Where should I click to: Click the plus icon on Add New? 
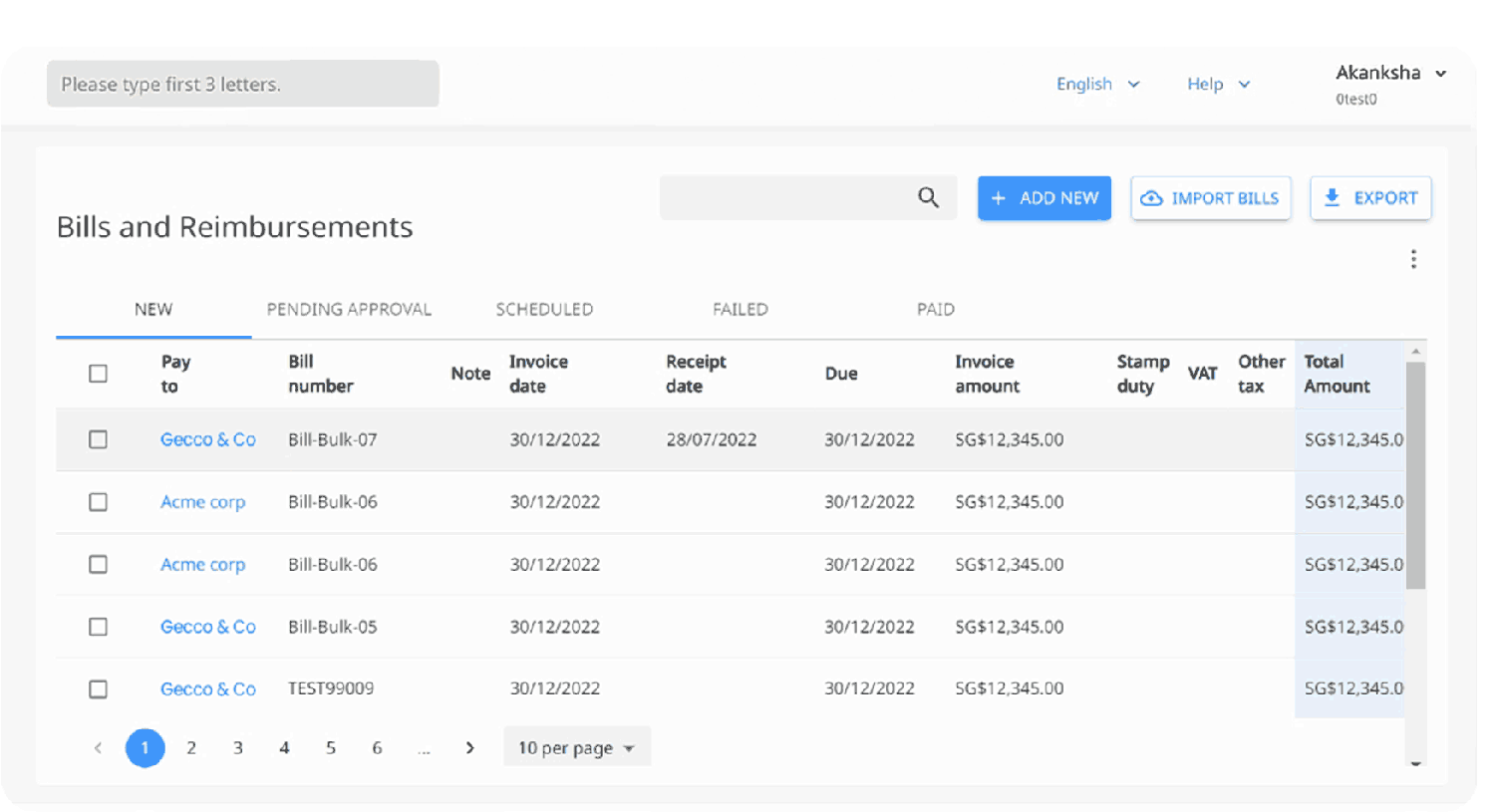[x=999, y=198]
